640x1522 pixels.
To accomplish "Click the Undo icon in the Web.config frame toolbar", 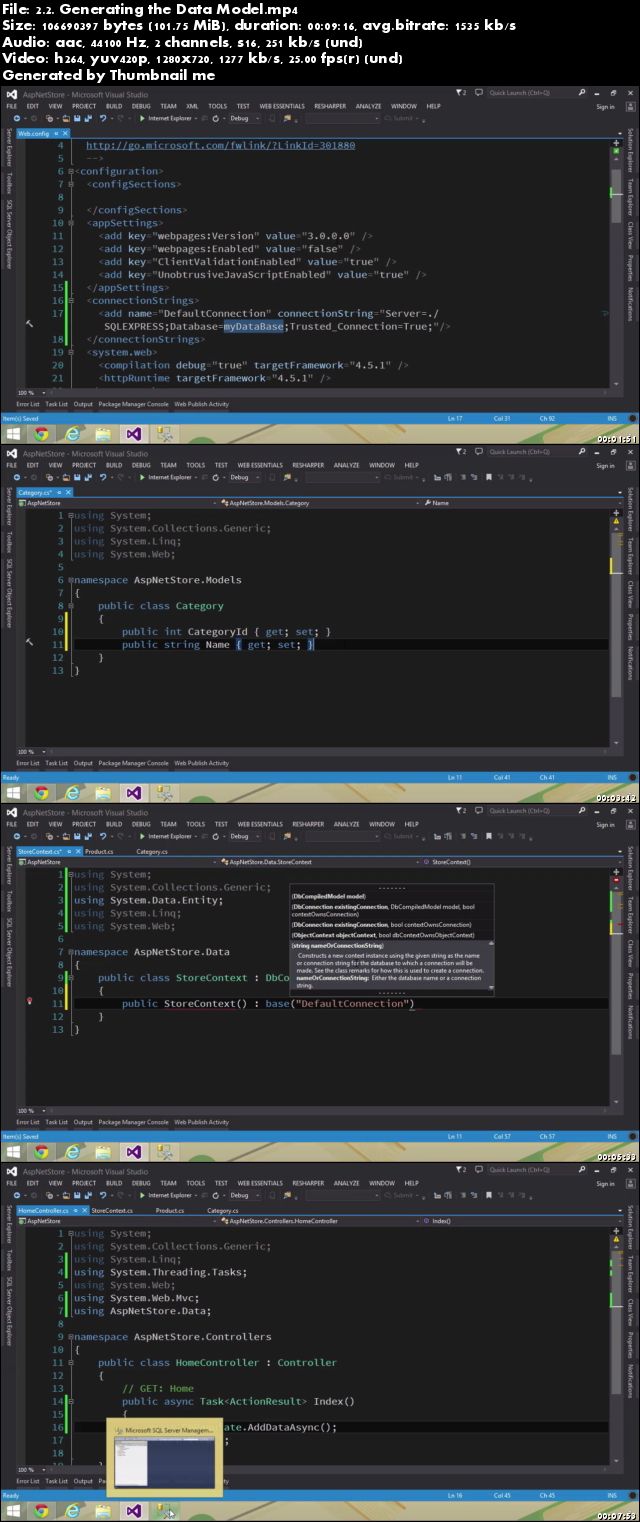I will pyautogui.click(x=103, y=118).
